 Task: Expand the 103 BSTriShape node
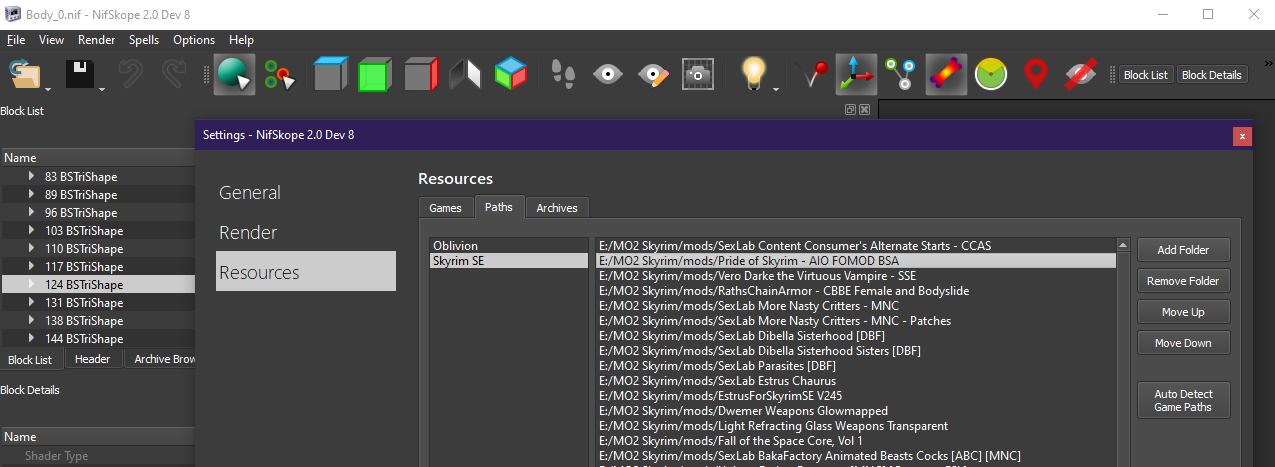(x=31, y=230)
